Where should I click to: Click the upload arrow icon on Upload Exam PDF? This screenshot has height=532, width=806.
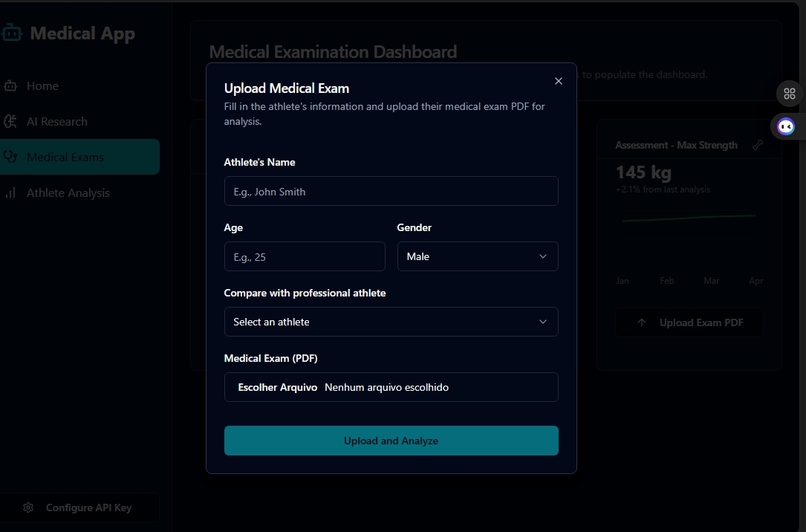point(642,323)
